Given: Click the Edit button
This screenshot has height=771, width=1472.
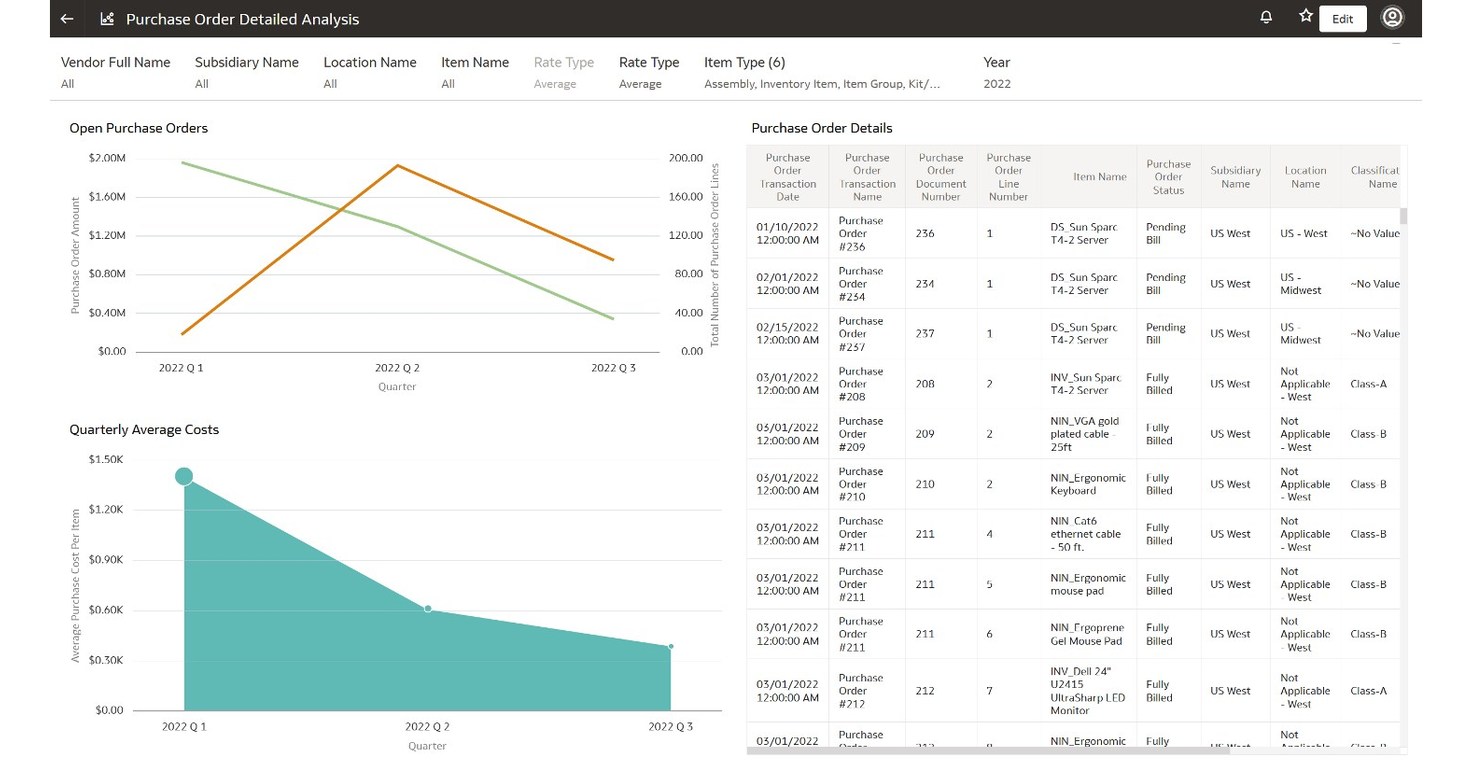Looking at the screenshot, I should click(1342, 18).
